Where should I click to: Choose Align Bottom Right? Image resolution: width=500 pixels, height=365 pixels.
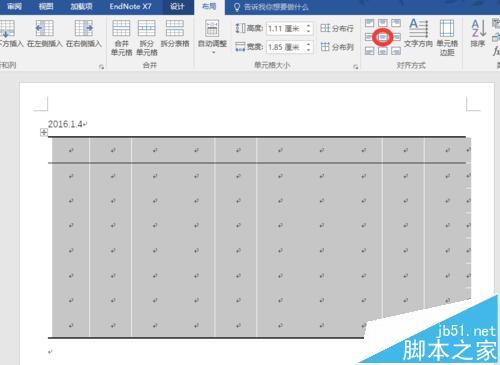396,51
